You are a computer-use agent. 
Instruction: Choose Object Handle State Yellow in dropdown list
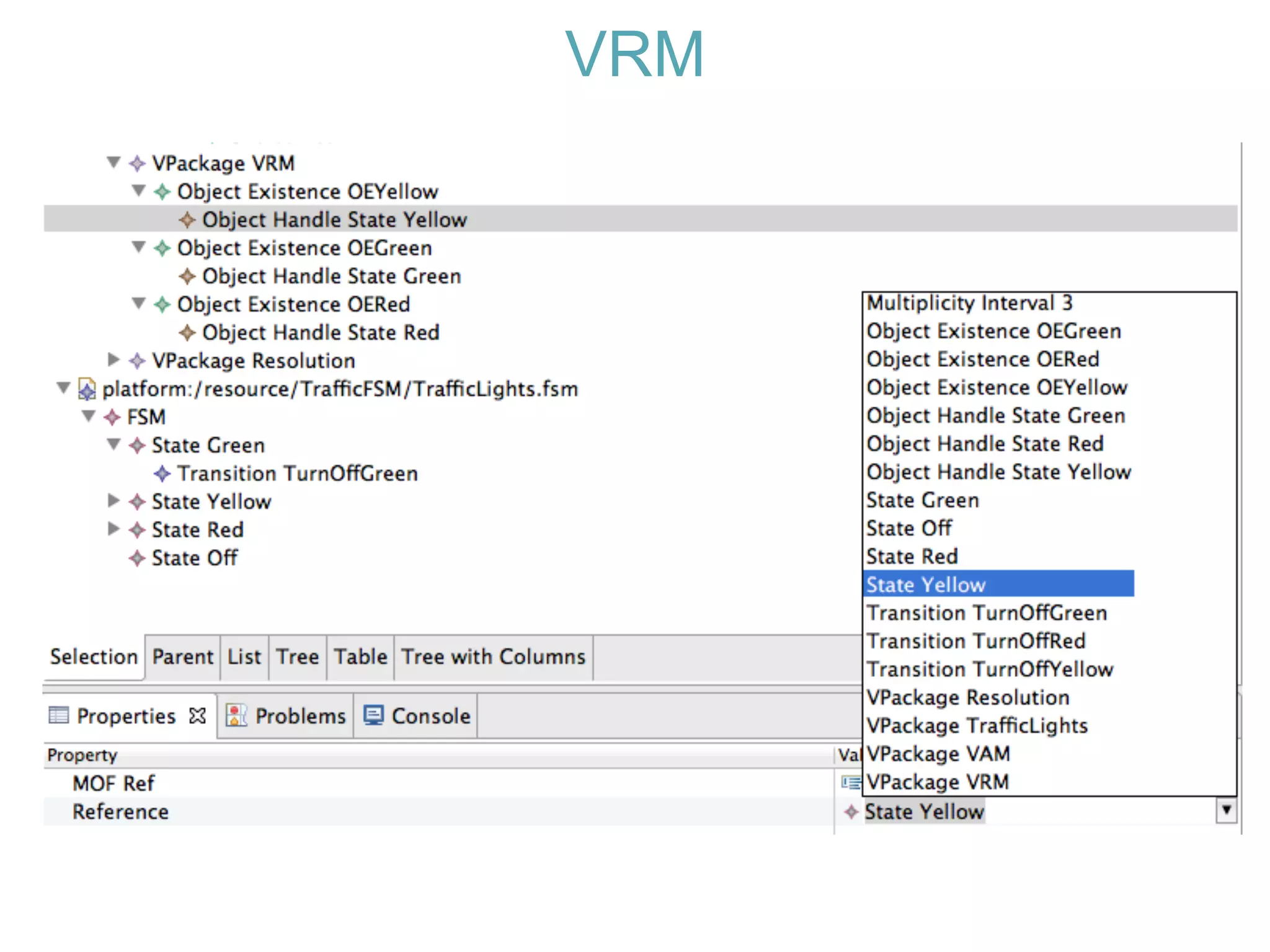point(998,472)
